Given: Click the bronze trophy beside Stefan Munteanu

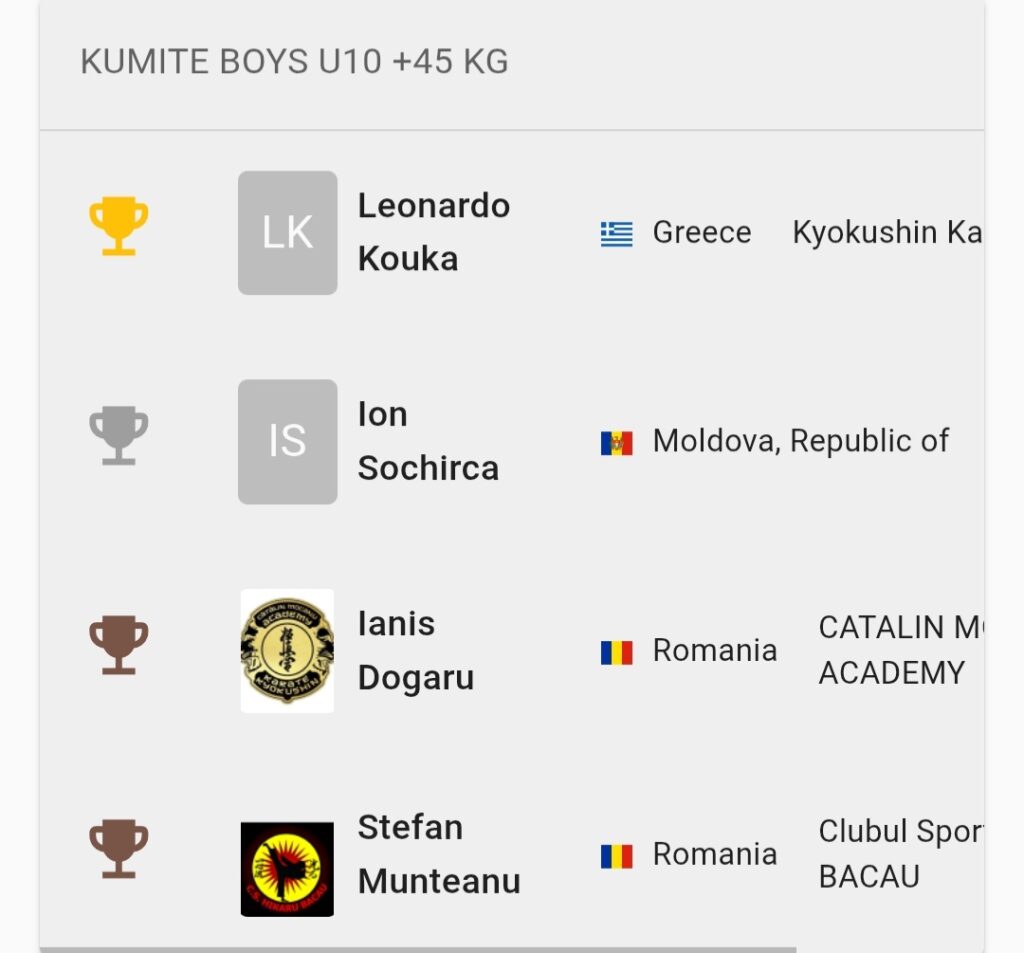Looking at the screenshot, I should [119, 848].
